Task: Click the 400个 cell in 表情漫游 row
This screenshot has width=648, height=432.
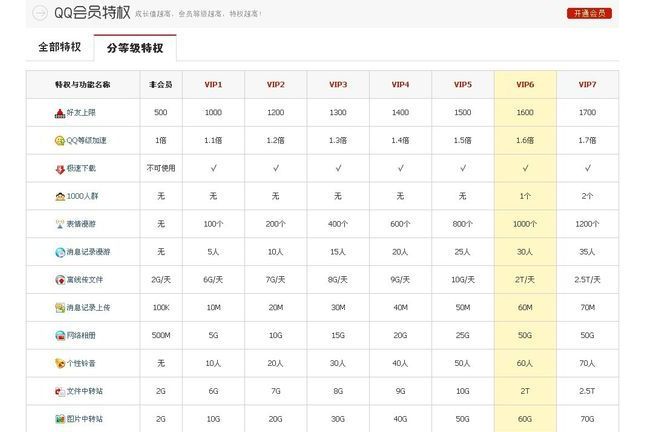Action: point(338,224)
